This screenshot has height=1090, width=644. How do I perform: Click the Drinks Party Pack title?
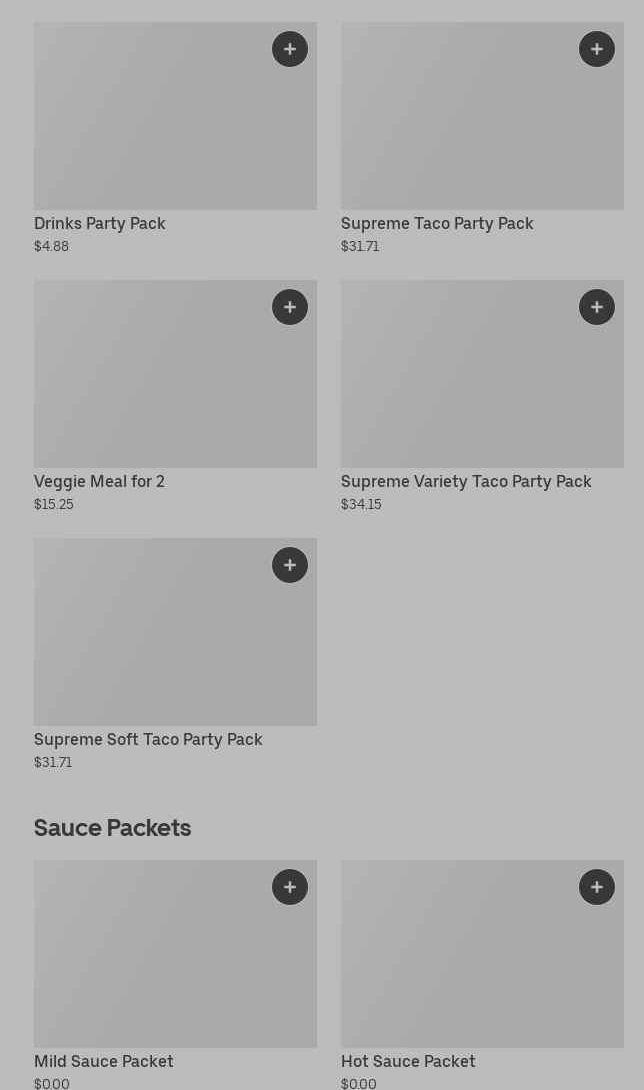tap(100, 223)
